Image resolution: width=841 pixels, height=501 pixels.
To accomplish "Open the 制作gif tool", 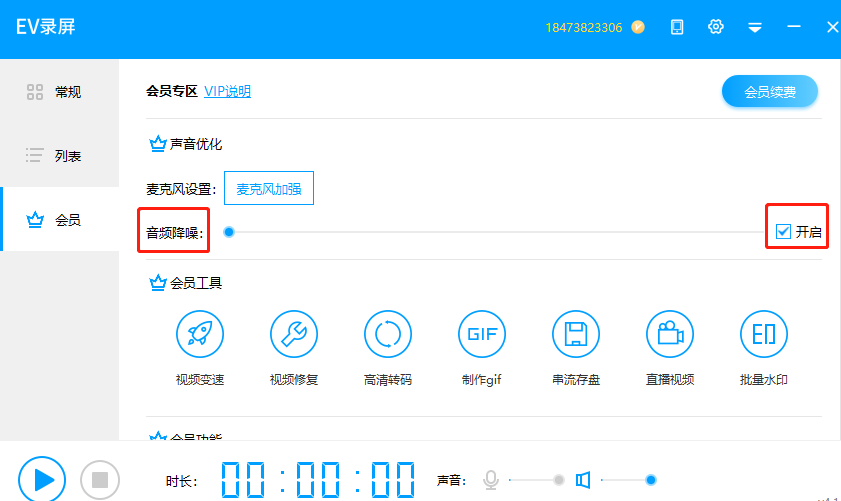I will coord(482,334).
